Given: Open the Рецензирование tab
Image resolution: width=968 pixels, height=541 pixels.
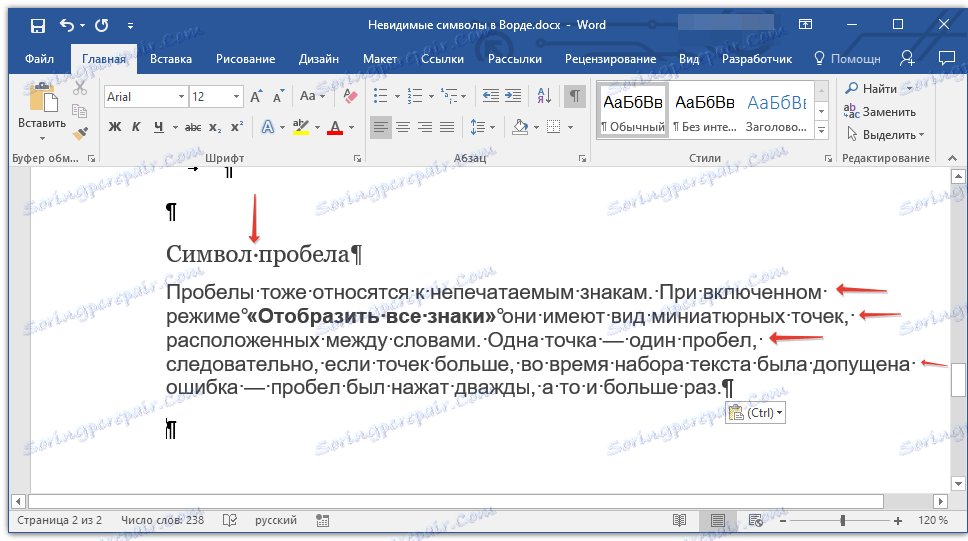Looking at the screenshot, I should pos(610,59).
